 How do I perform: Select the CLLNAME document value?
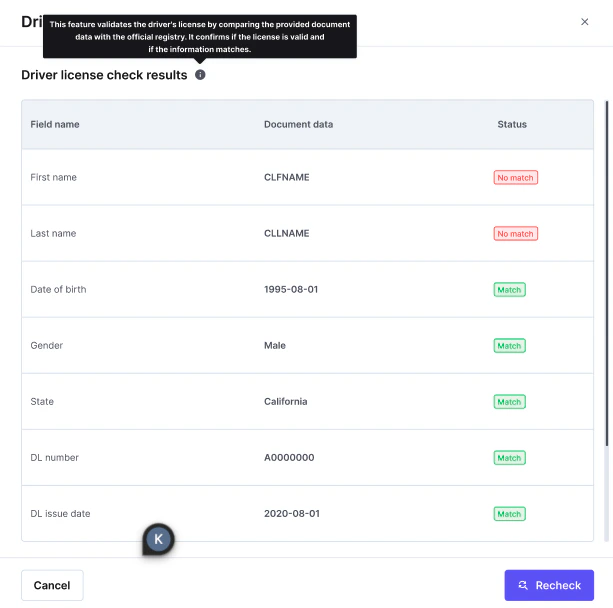pos(287,233)
